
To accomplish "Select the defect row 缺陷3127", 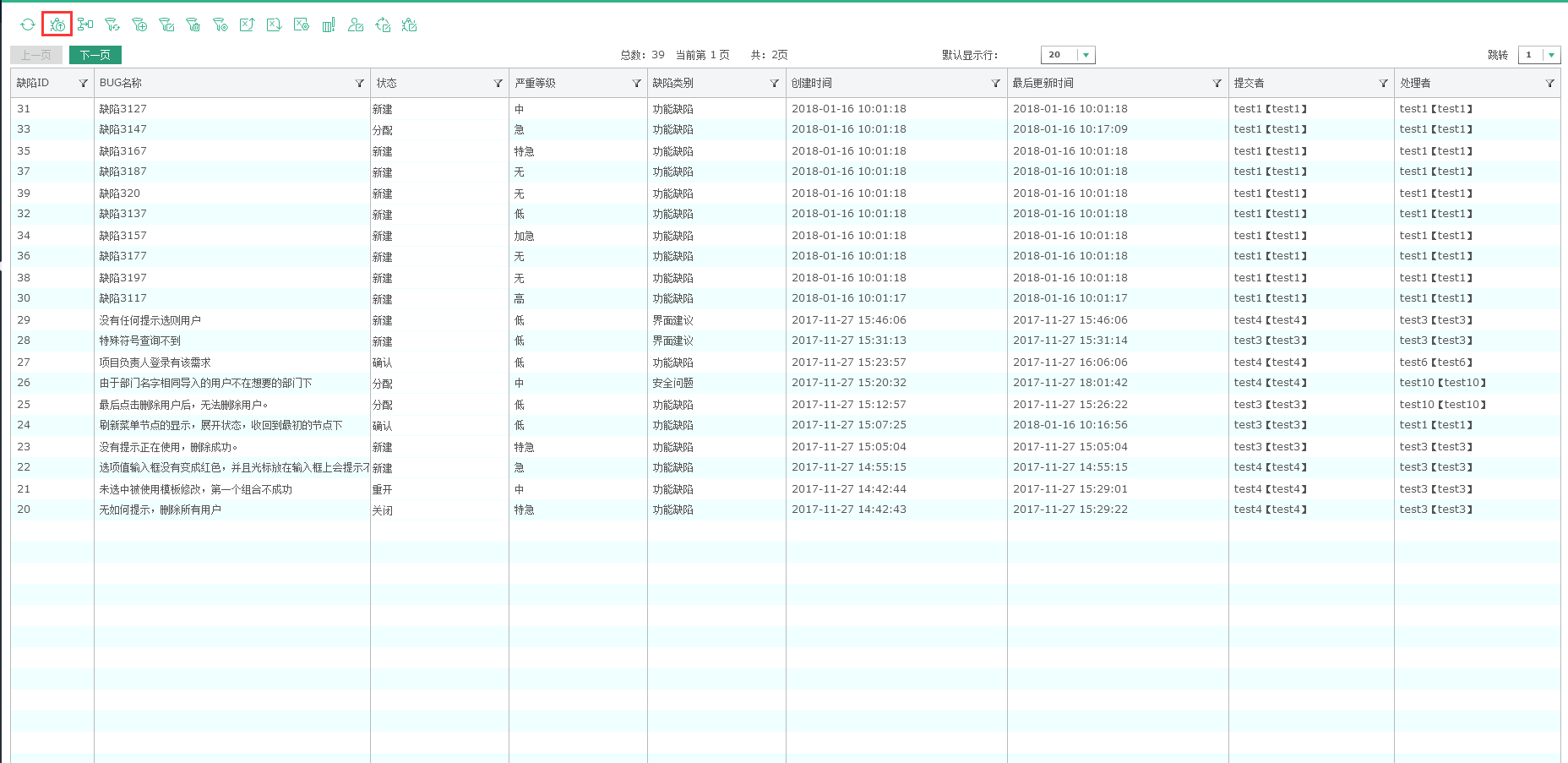I will point(123,109).
